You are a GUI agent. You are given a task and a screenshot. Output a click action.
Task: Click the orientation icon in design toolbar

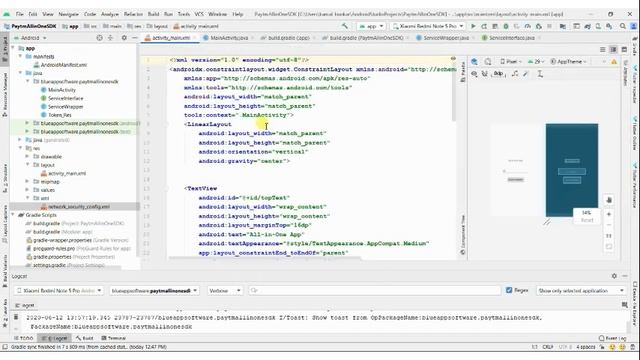[x=488, y=62]
